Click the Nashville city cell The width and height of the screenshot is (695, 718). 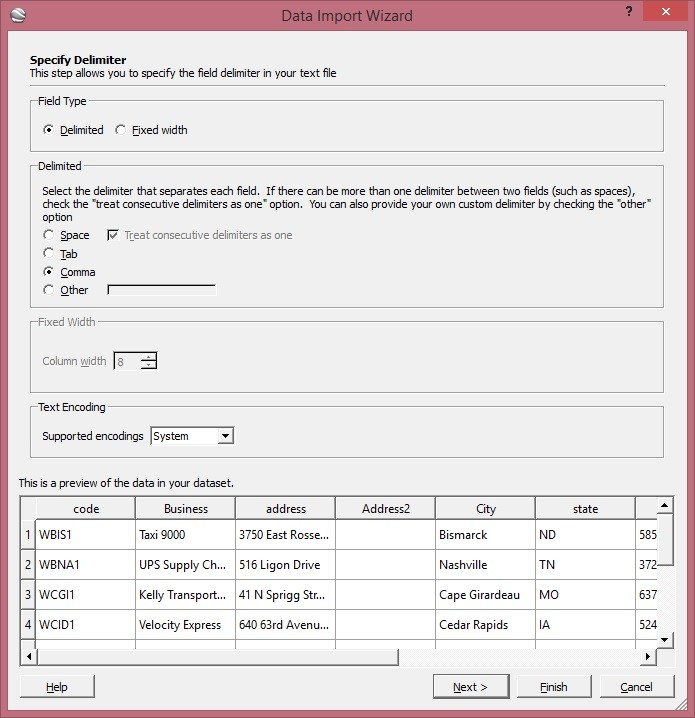485,565
